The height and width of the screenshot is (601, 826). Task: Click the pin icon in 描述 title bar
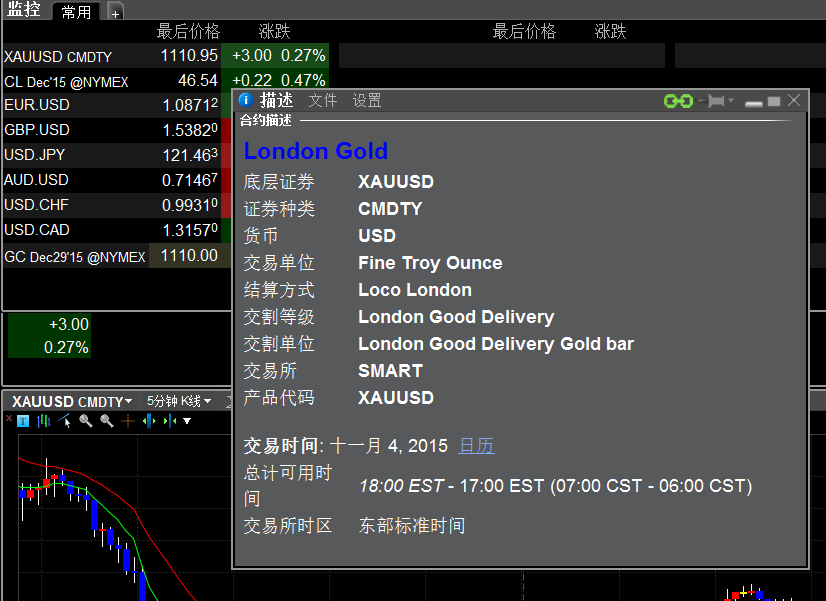(713, 101)
